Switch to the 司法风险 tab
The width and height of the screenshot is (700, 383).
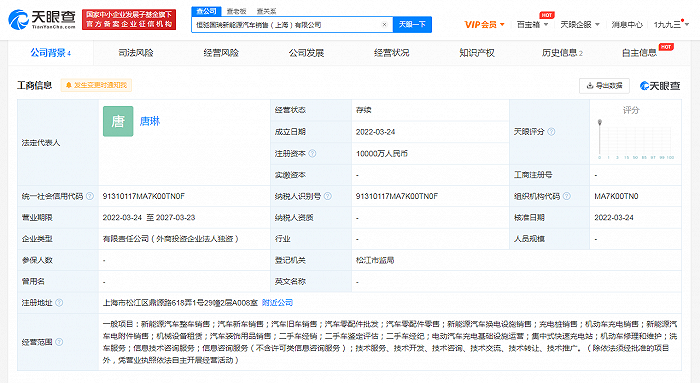[x=136, y=53]
